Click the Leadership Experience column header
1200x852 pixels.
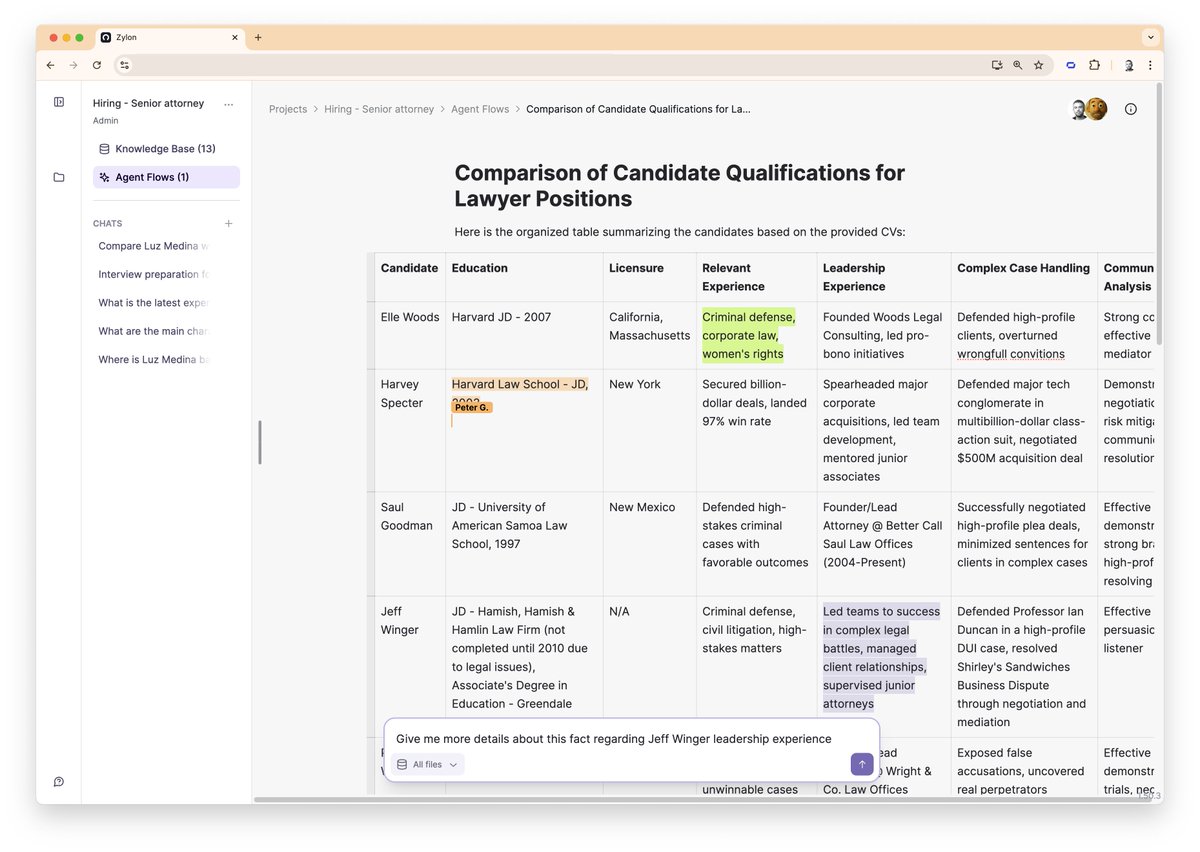point(883,277)
